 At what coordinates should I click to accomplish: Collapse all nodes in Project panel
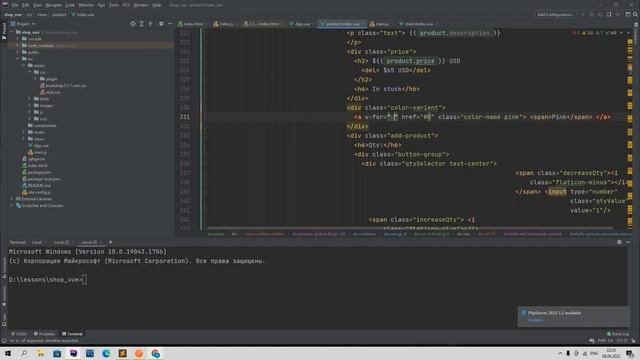pos(150,24)
